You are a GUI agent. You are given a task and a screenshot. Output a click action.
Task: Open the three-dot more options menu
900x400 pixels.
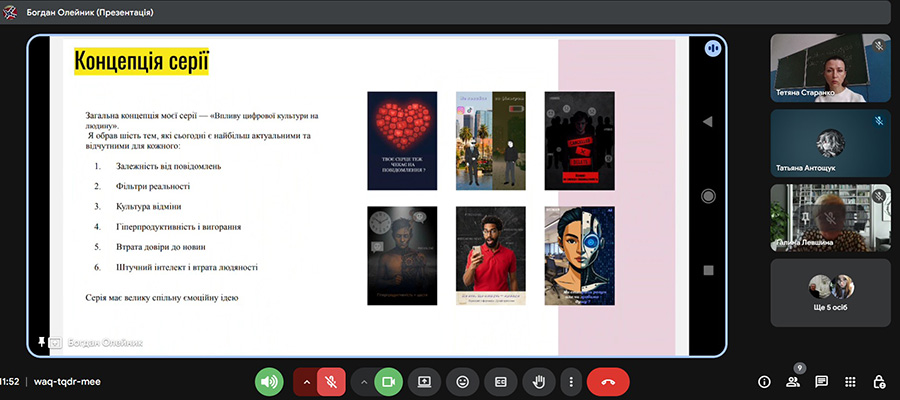point(570,381)
